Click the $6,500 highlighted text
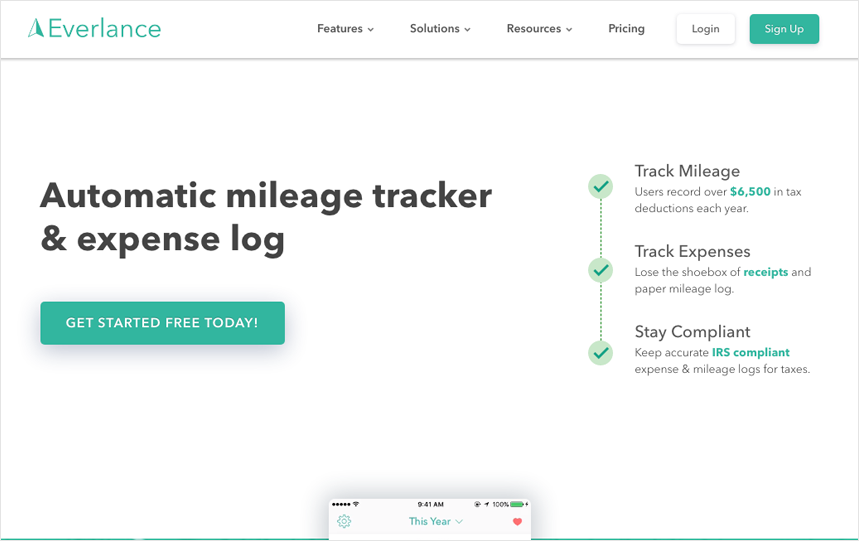The height and width of the screenshot is (541, 859). (750, 192)
